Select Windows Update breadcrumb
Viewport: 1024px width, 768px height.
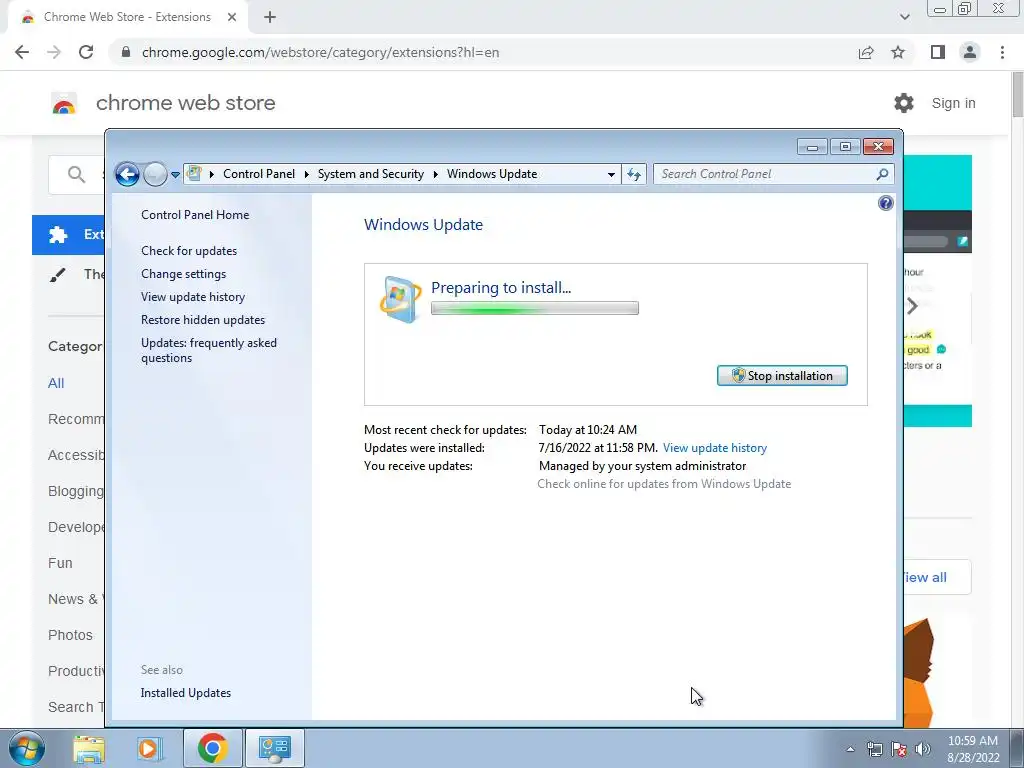click(492, 174)
